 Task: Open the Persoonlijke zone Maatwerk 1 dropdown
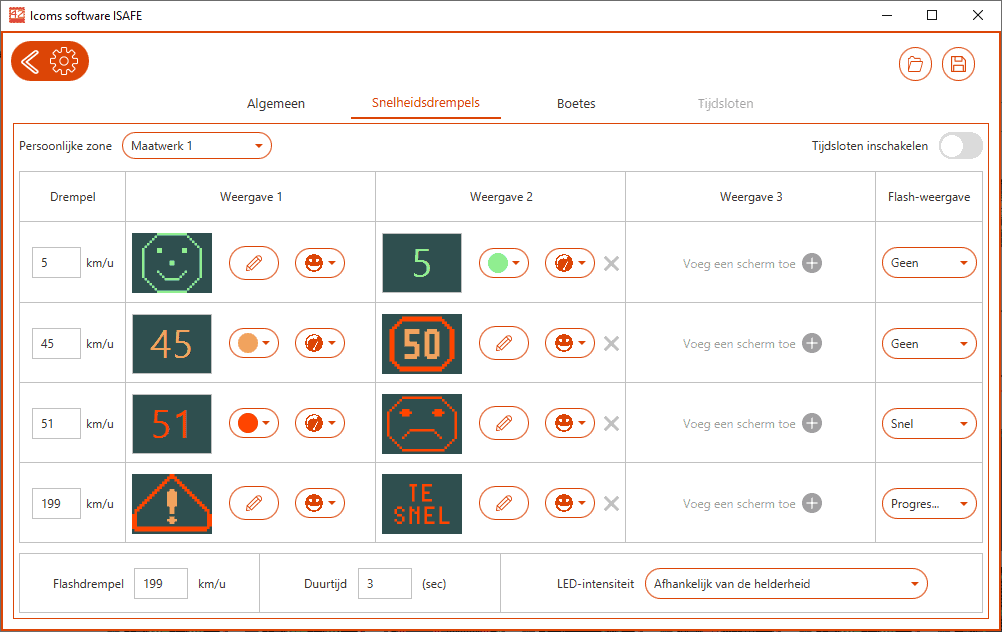click(x=197, y=146)
